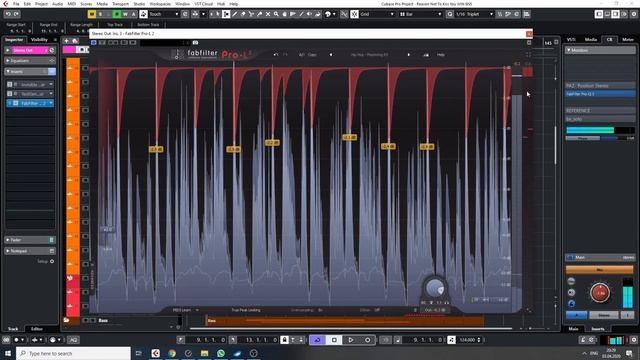Click in the Windows search box

click(x=73, y=353)
